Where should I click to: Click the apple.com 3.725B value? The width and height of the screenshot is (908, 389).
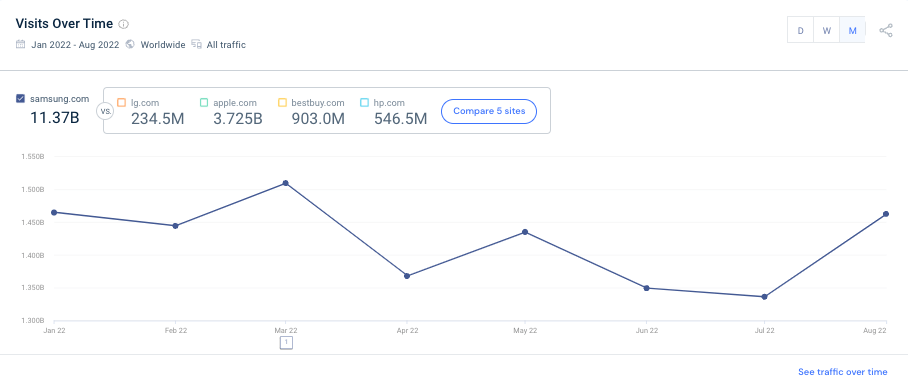click(x=238, y=119)
